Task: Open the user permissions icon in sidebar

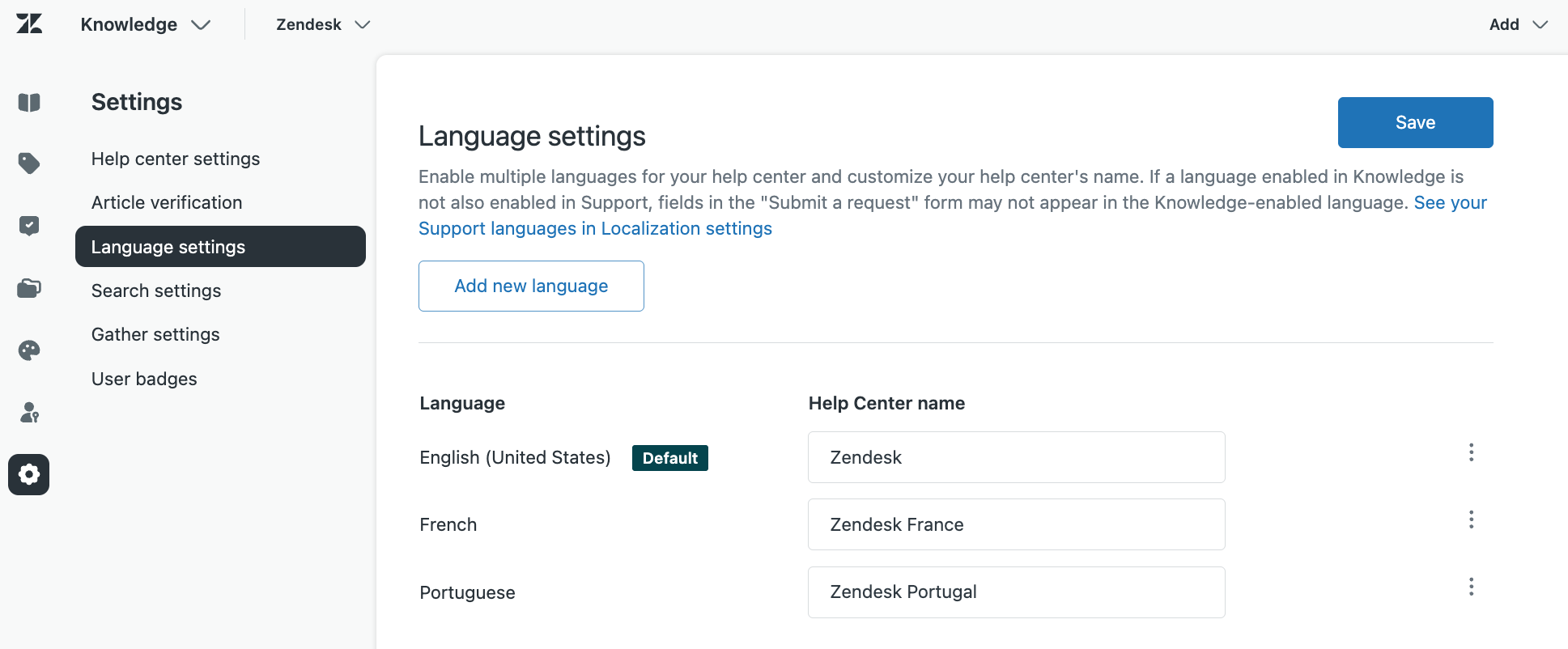Action: tap(29, 413)
